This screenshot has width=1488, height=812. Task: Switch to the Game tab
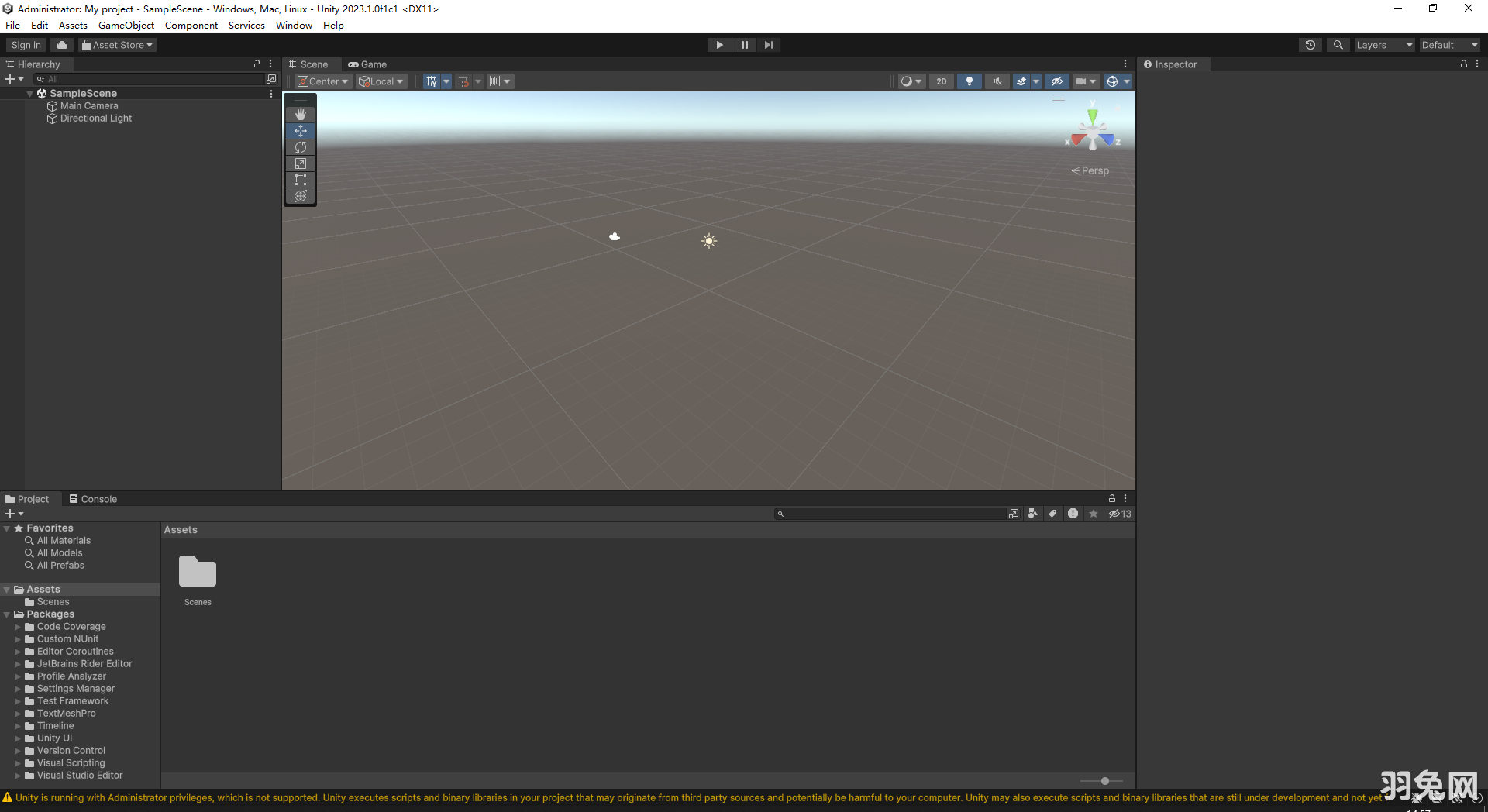[367, 64]
